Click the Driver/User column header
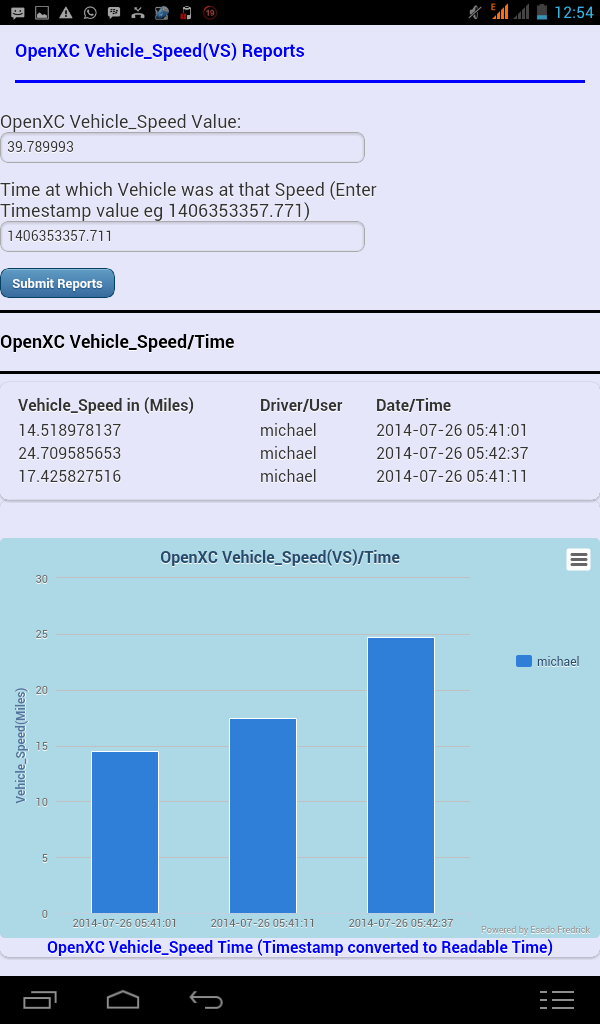This screenshot has width=600, height=1024. [x=301, y=406]
